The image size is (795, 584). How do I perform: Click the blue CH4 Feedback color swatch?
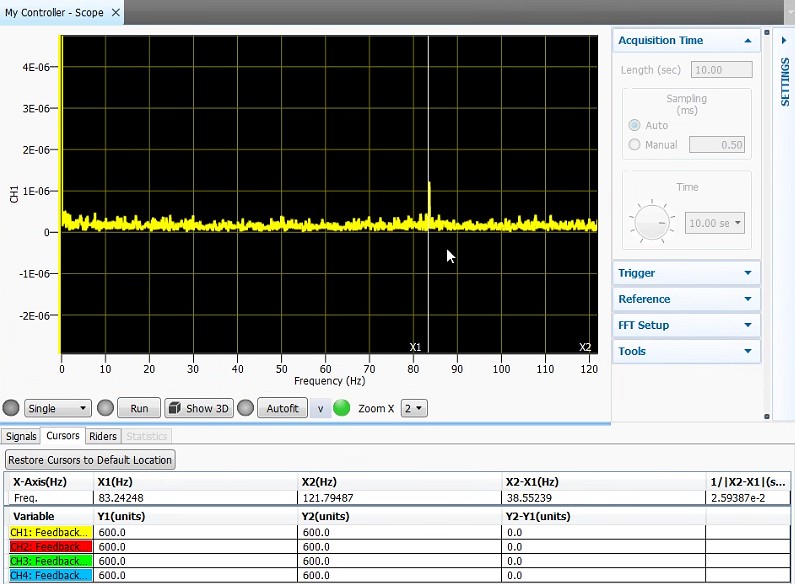coord(51,575)
